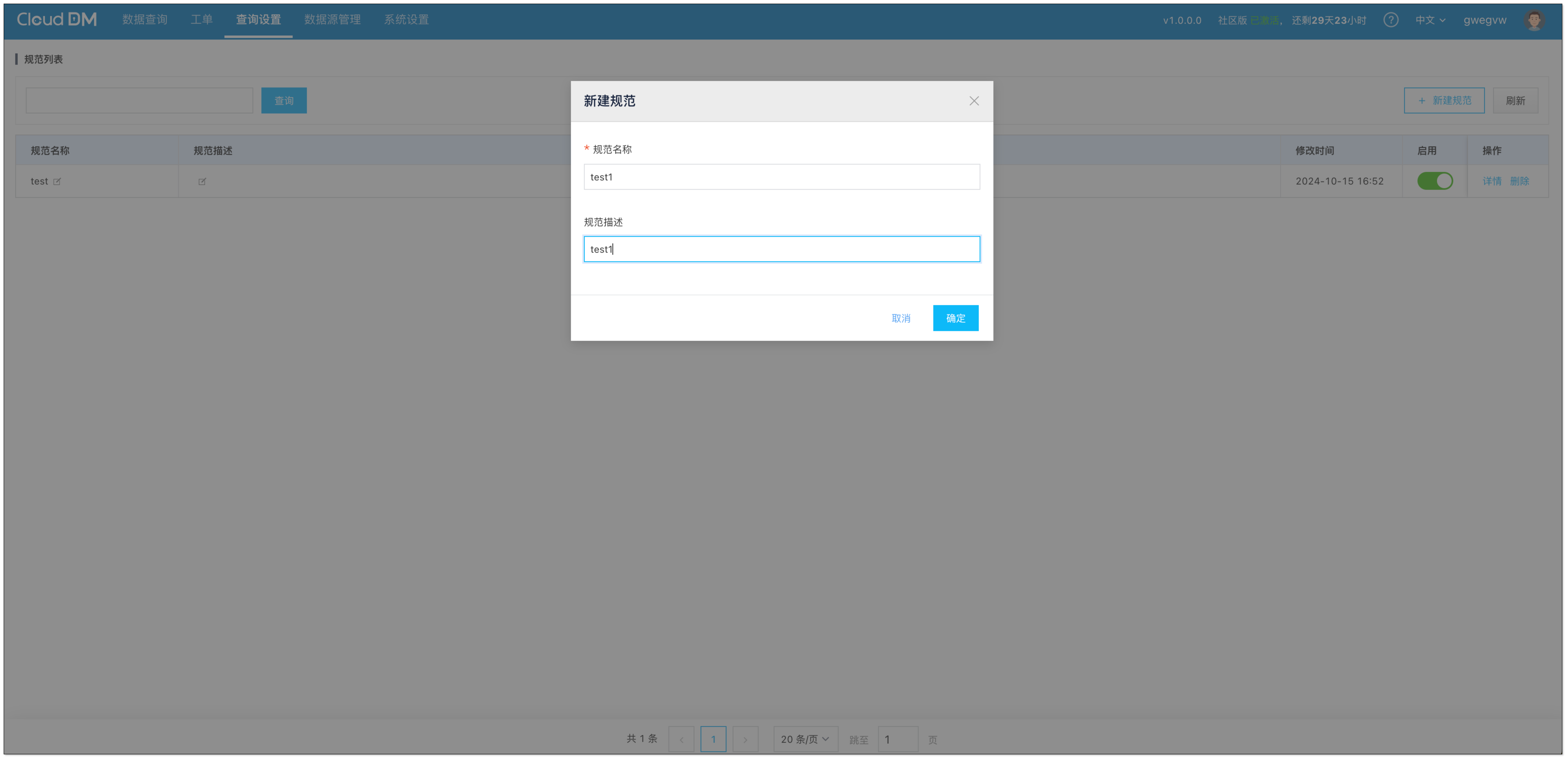Viewport: 1568px width, 760px height.
Task: Click edit icon next to test name
Action: [57, 181]
